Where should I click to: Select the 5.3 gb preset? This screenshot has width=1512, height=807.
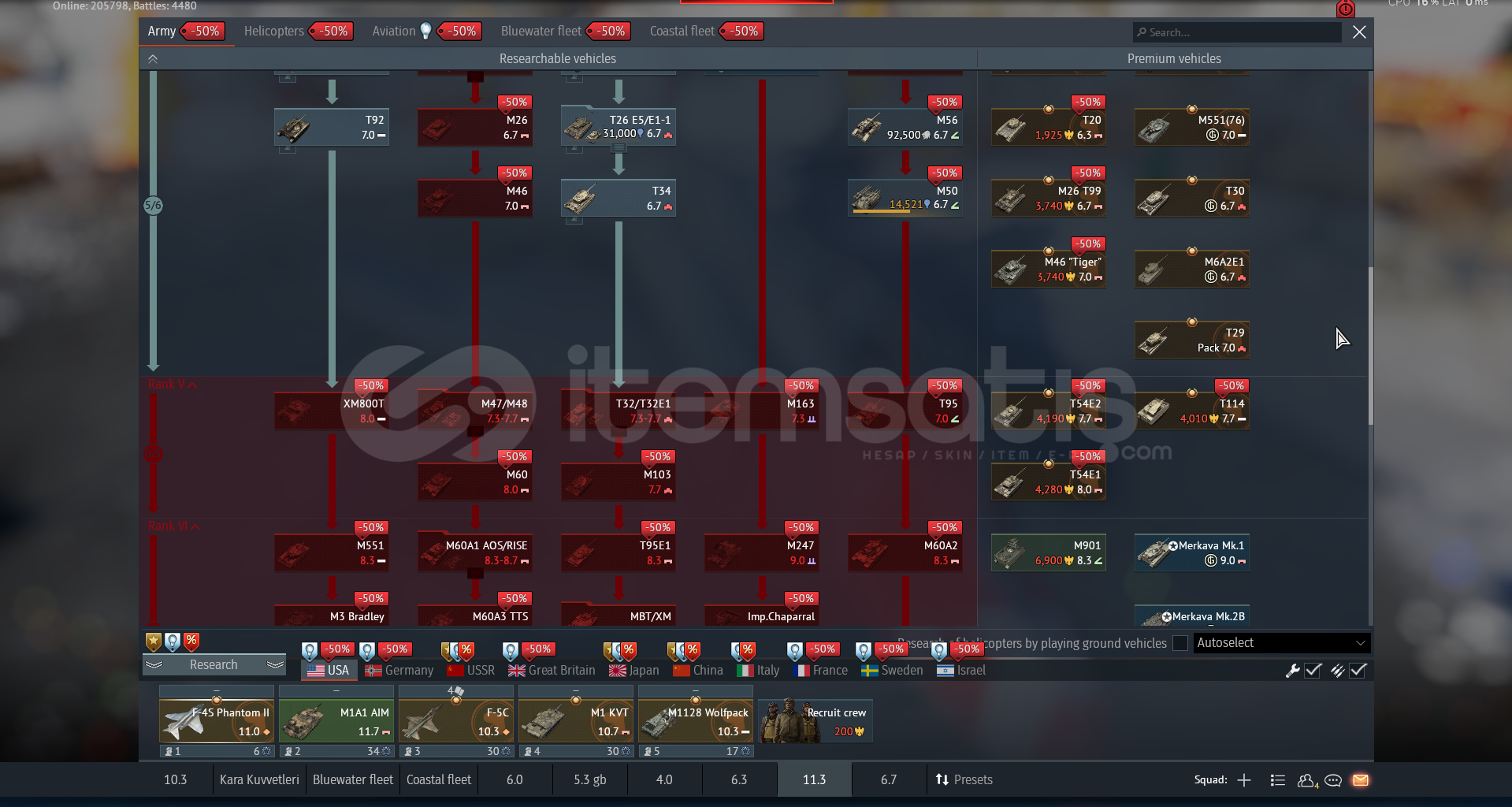point(590,780)
